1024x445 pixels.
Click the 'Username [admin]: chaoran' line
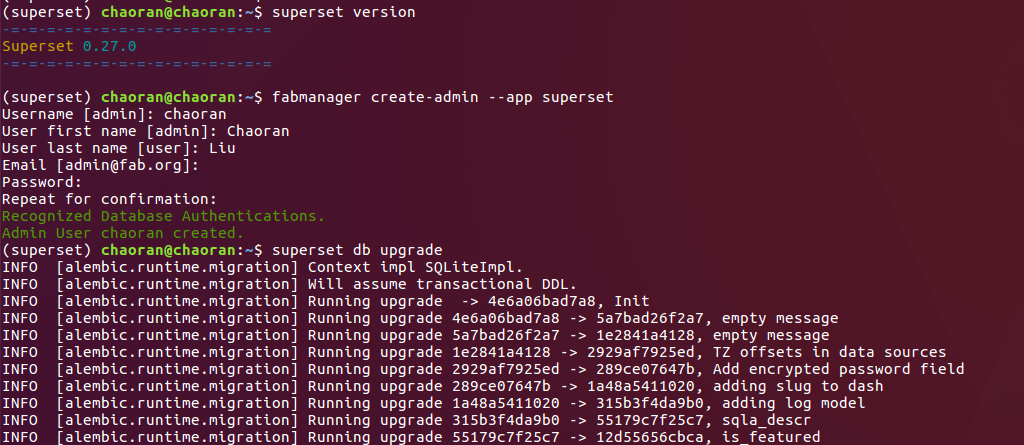114,114
